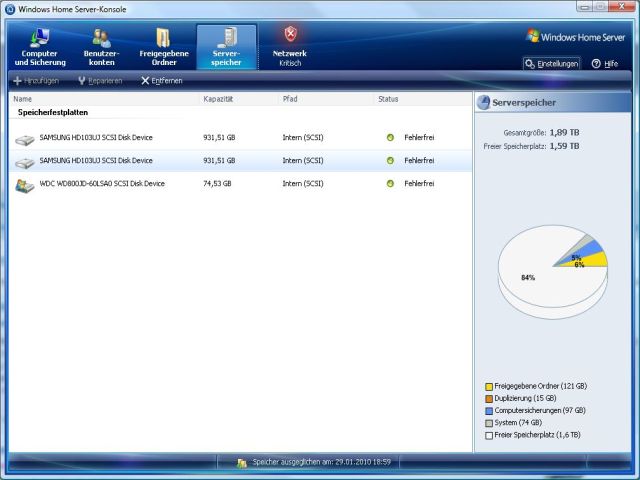Click Intern (SCSI) path of WDC drive
Image resolution: width=640 pixels, height=480 pixels.
click(303, 184)
